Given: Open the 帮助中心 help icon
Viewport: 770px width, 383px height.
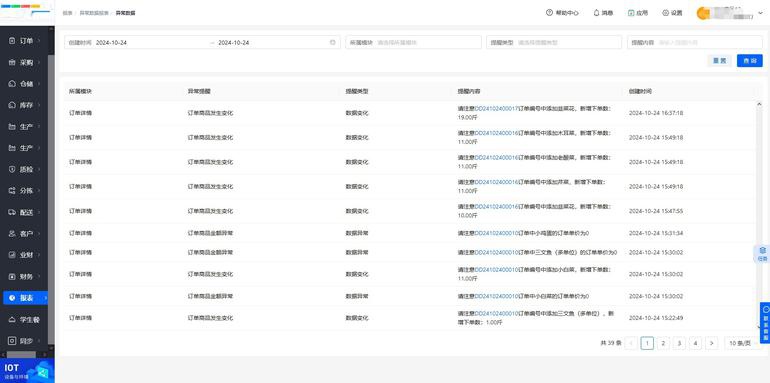Looking at the screenshot, I should 549,13.
